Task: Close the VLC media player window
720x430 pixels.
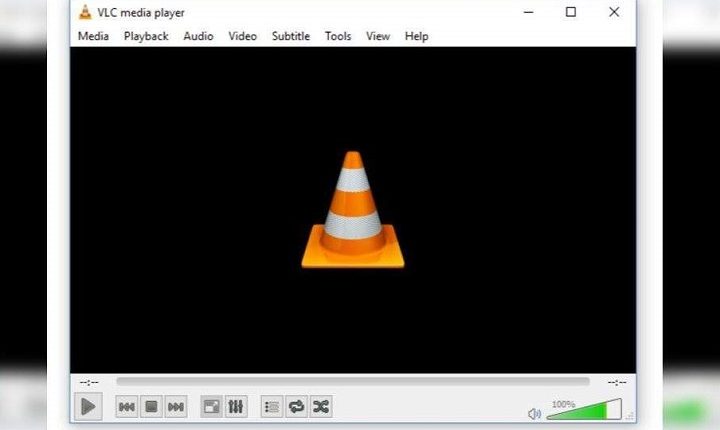Action: (x=614, y=12)
